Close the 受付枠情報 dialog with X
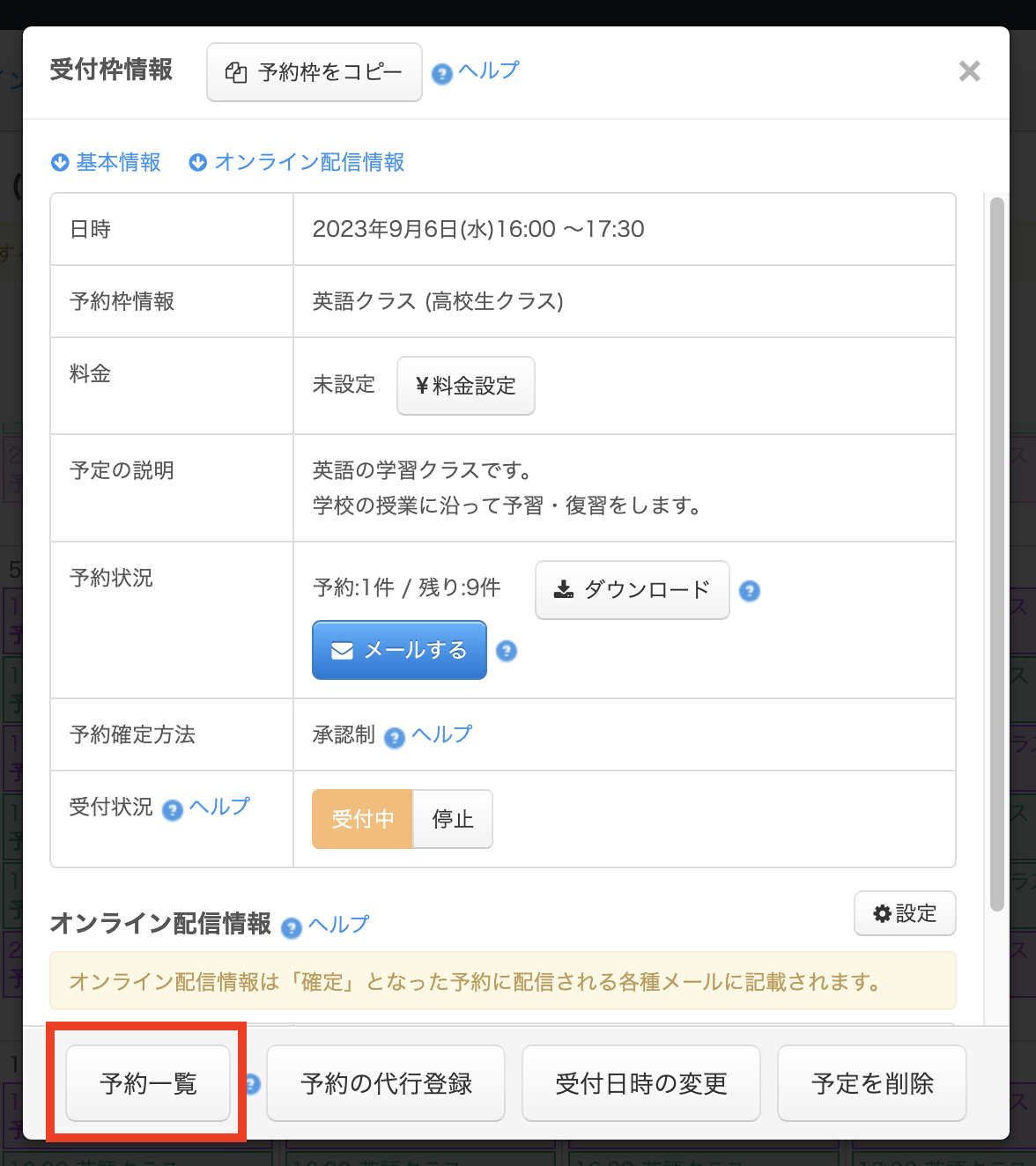This screenshot has height=1166, width=1036. (969, 71)
